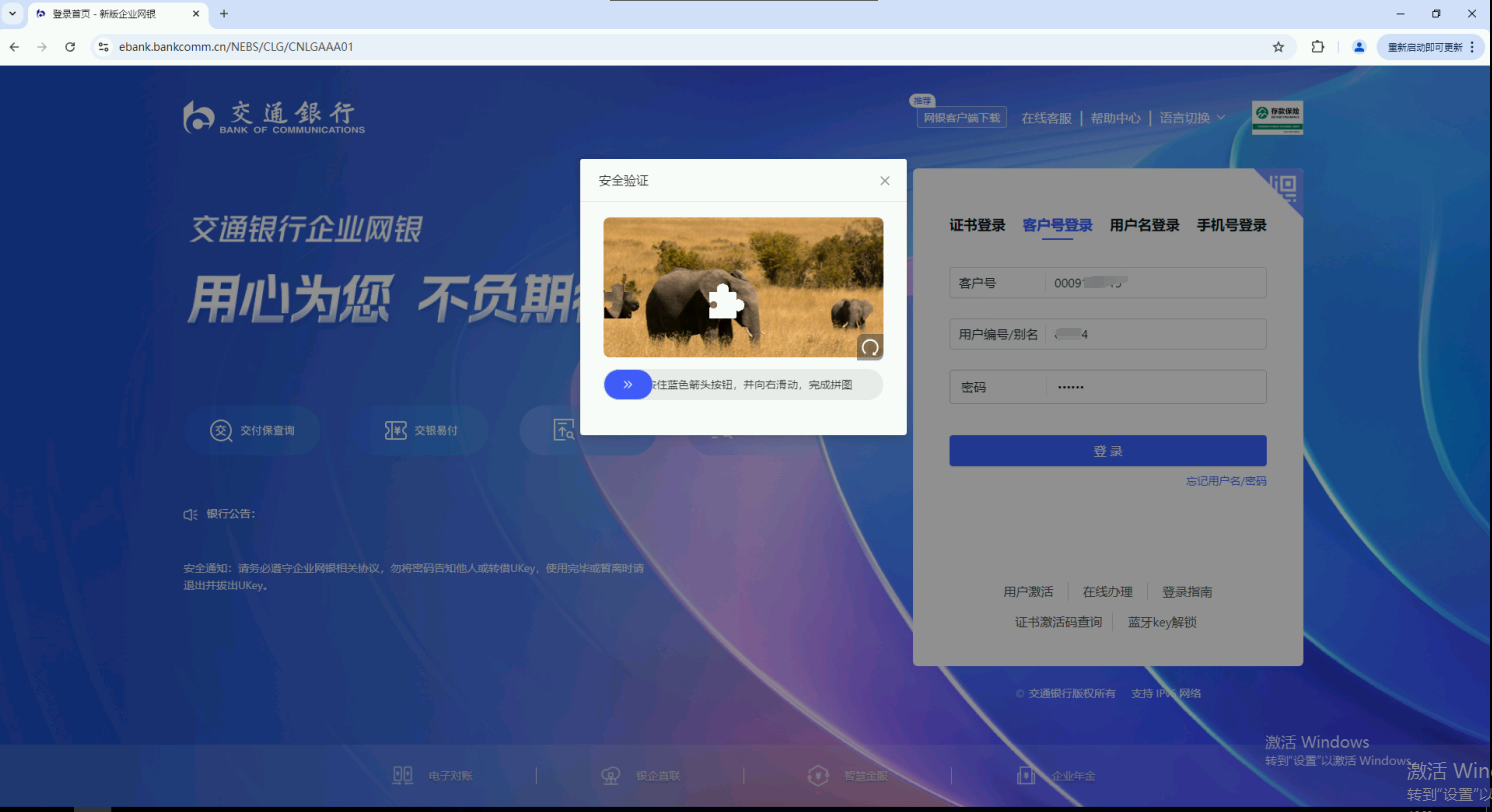Refresh the puzzle image in security verification
Screen dimensions: 1492x812
click(870, 346)
